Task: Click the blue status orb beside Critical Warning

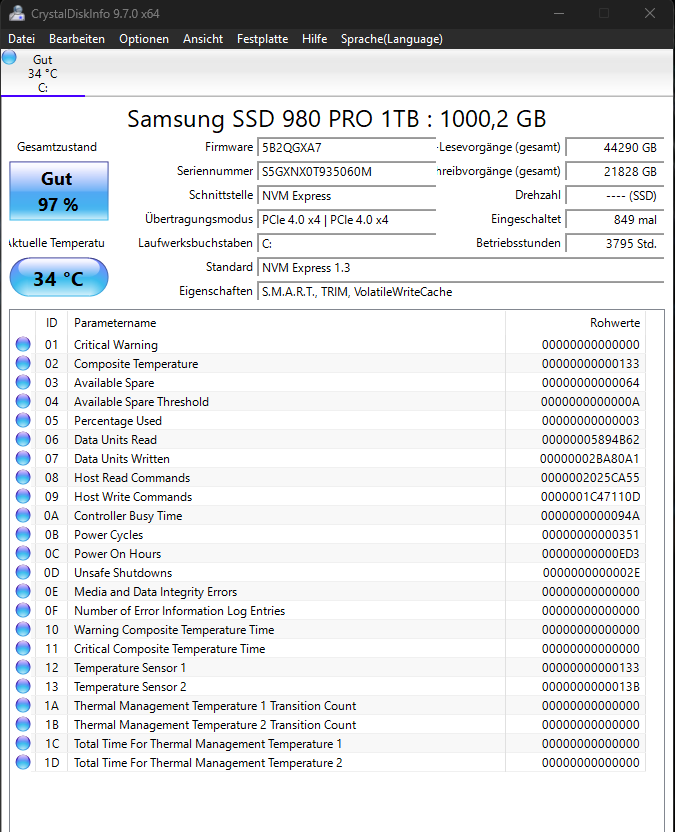Action: (23, 344)
